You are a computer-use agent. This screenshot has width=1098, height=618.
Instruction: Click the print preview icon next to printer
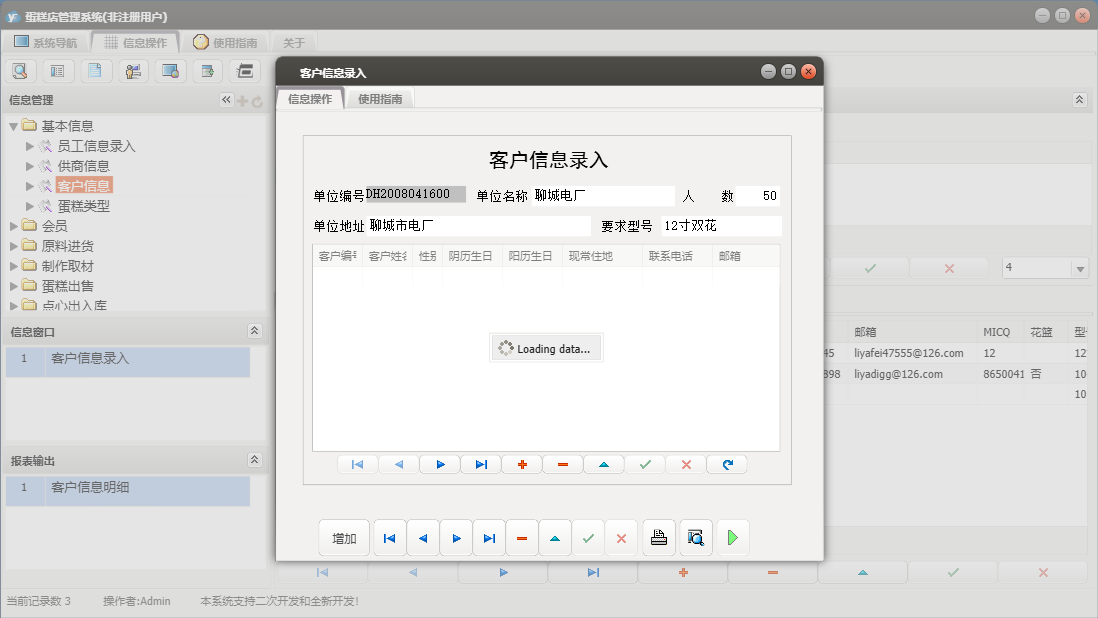pyautogui.click(x=696, y=537)
